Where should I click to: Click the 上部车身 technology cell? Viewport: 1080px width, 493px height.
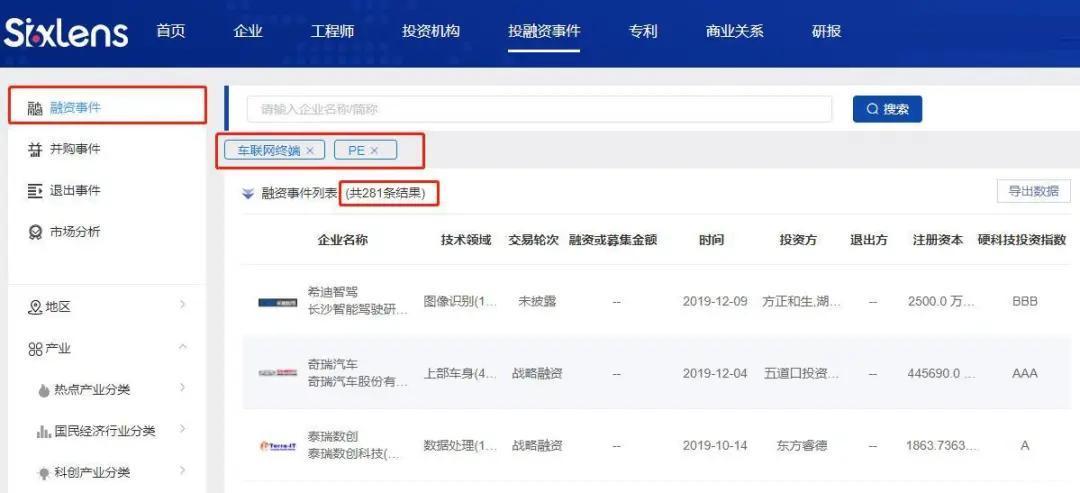(460, 374)
